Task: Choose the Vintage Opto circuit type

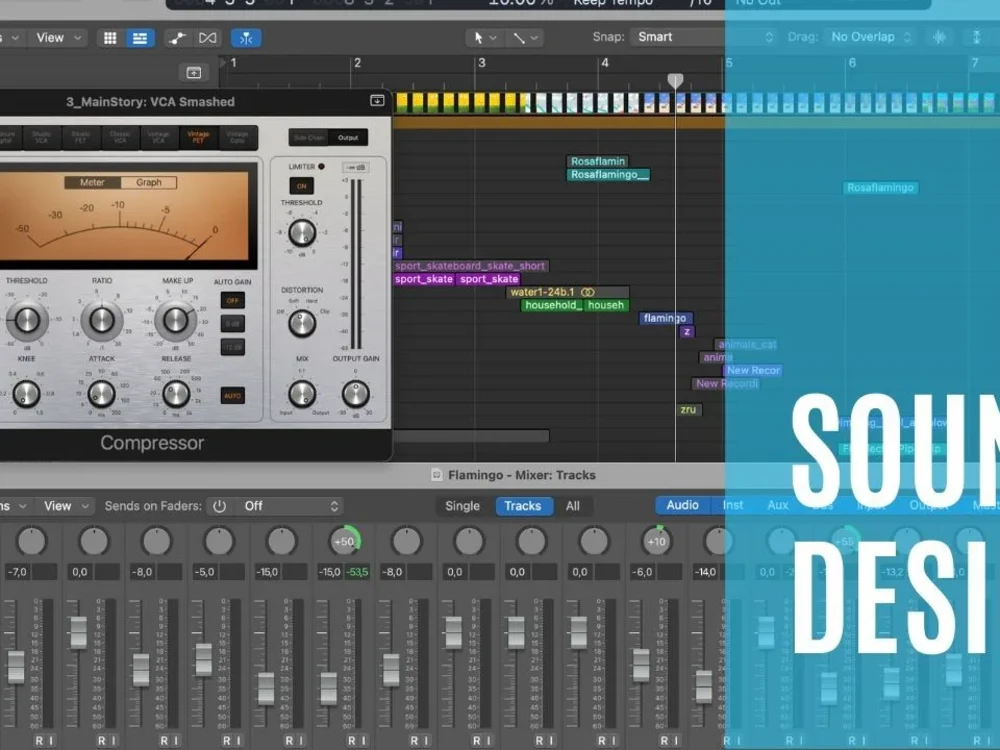Action: (x=237, y=138)
